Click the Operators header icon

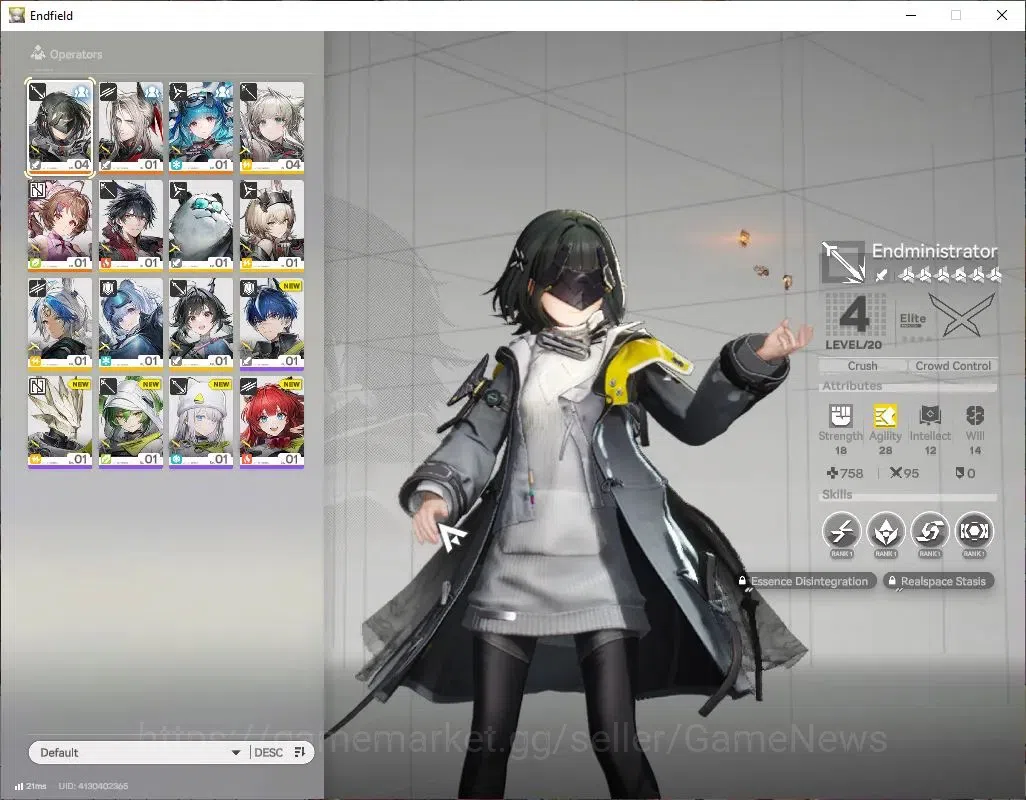click(38, 53)
